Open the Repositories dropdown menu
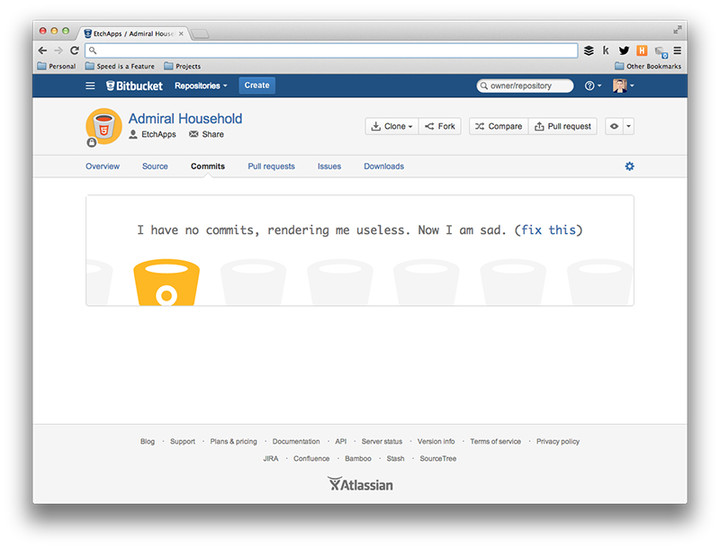The image size is (720, 549). 201,86
